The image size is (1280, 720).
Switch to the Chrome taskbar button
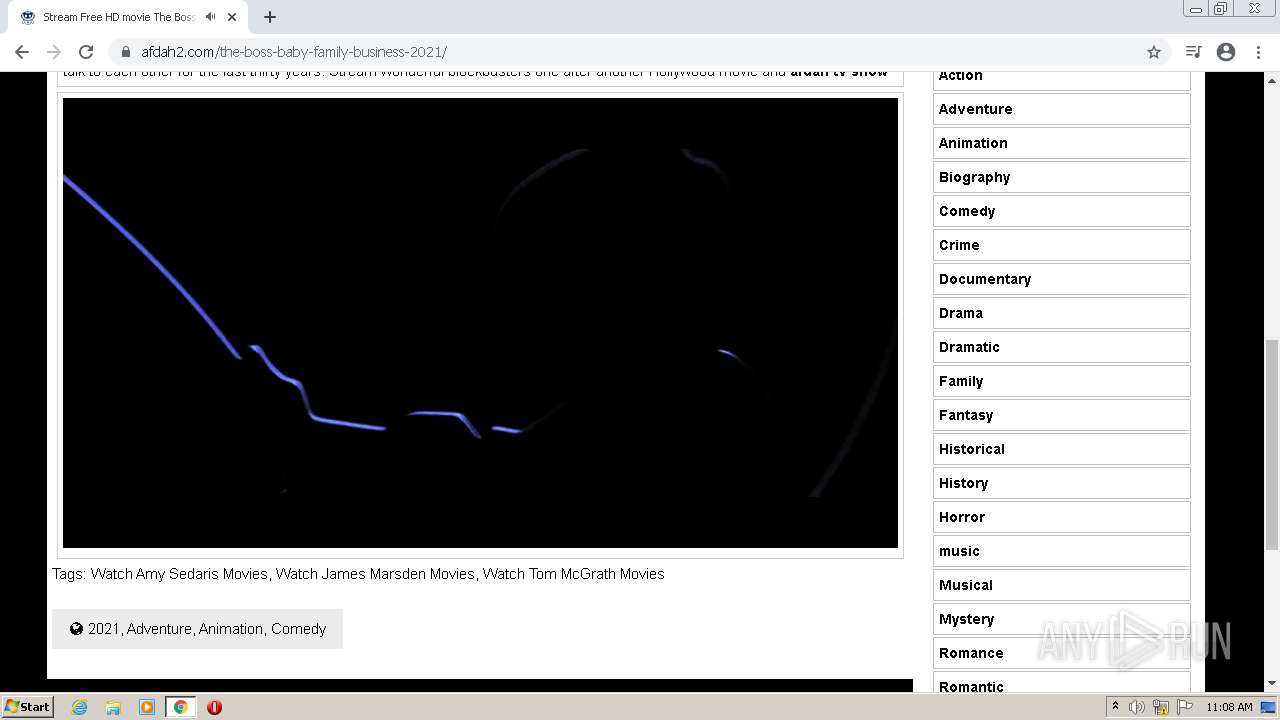click(x=181, y=707)
